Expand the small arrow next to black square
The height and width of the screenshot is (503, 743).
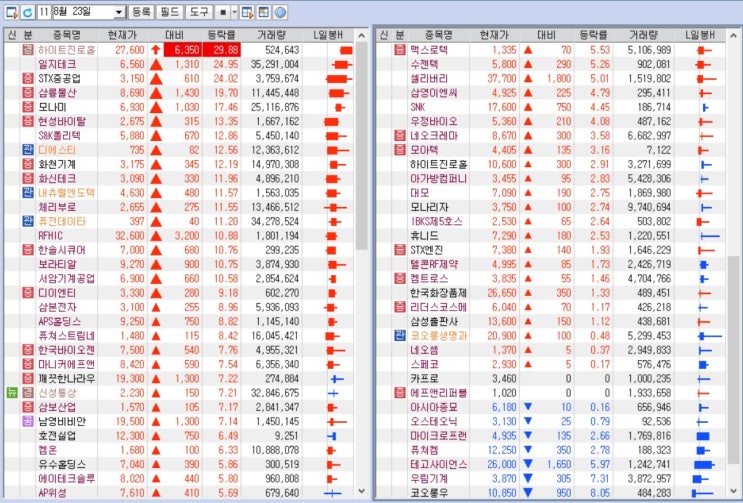coord(235,12)
